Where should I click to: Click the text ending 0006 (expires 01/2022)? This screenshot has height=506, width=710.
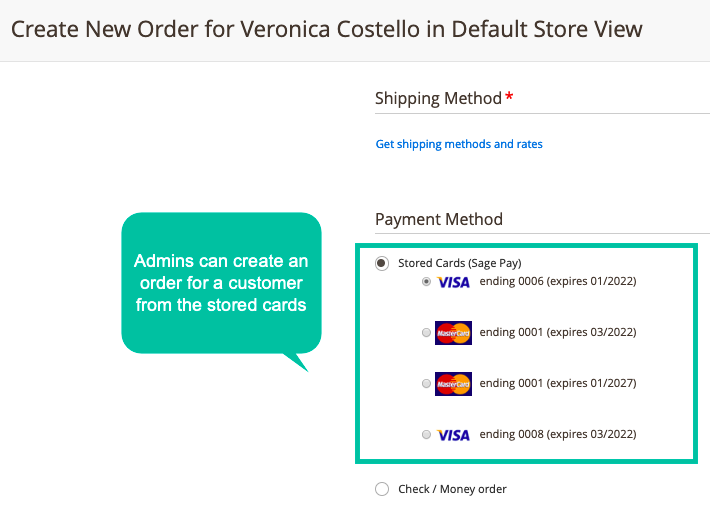click(x=558, y=281)
